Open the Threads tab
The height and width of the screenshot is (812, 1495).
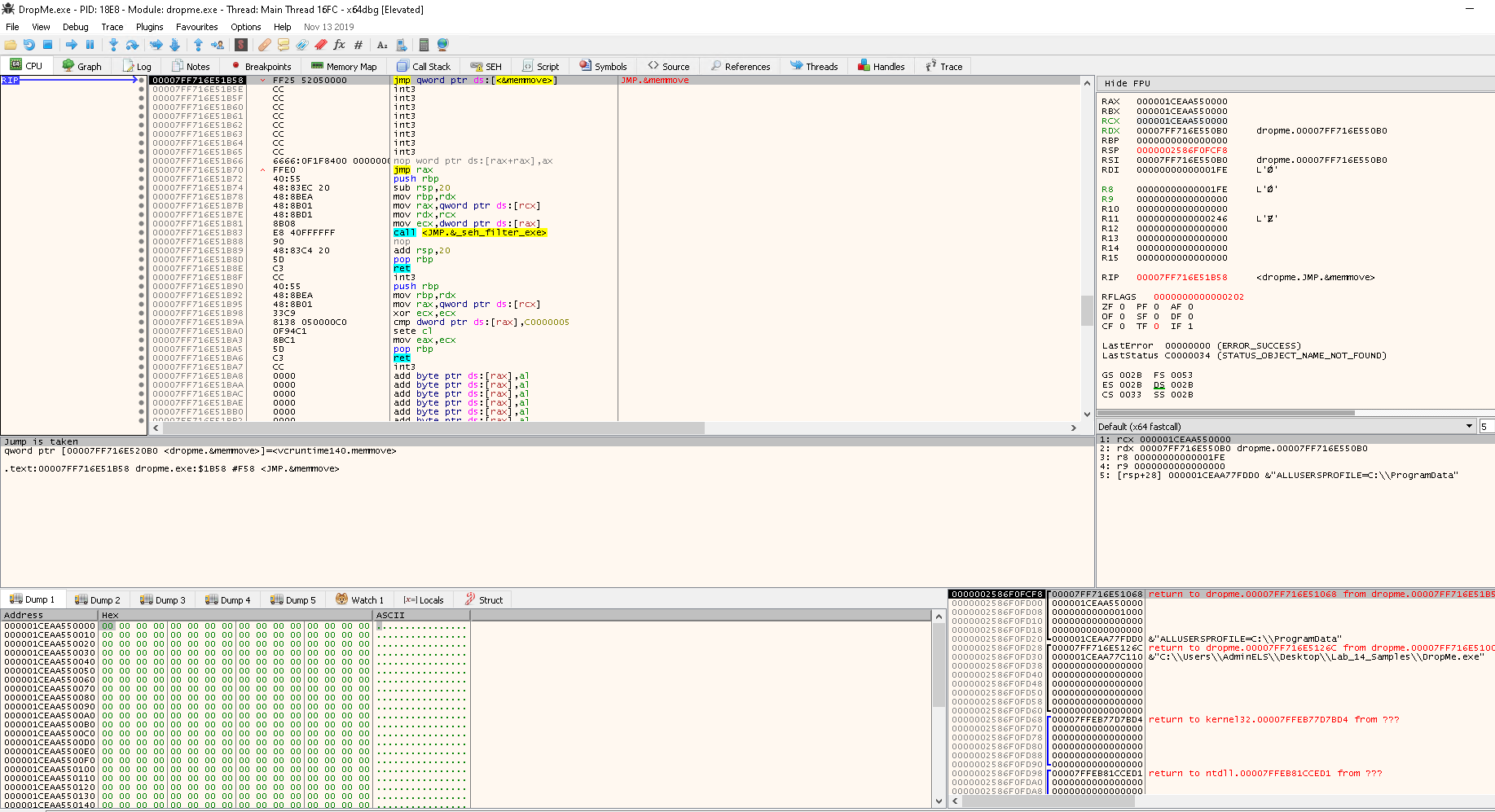coord(813,67)
